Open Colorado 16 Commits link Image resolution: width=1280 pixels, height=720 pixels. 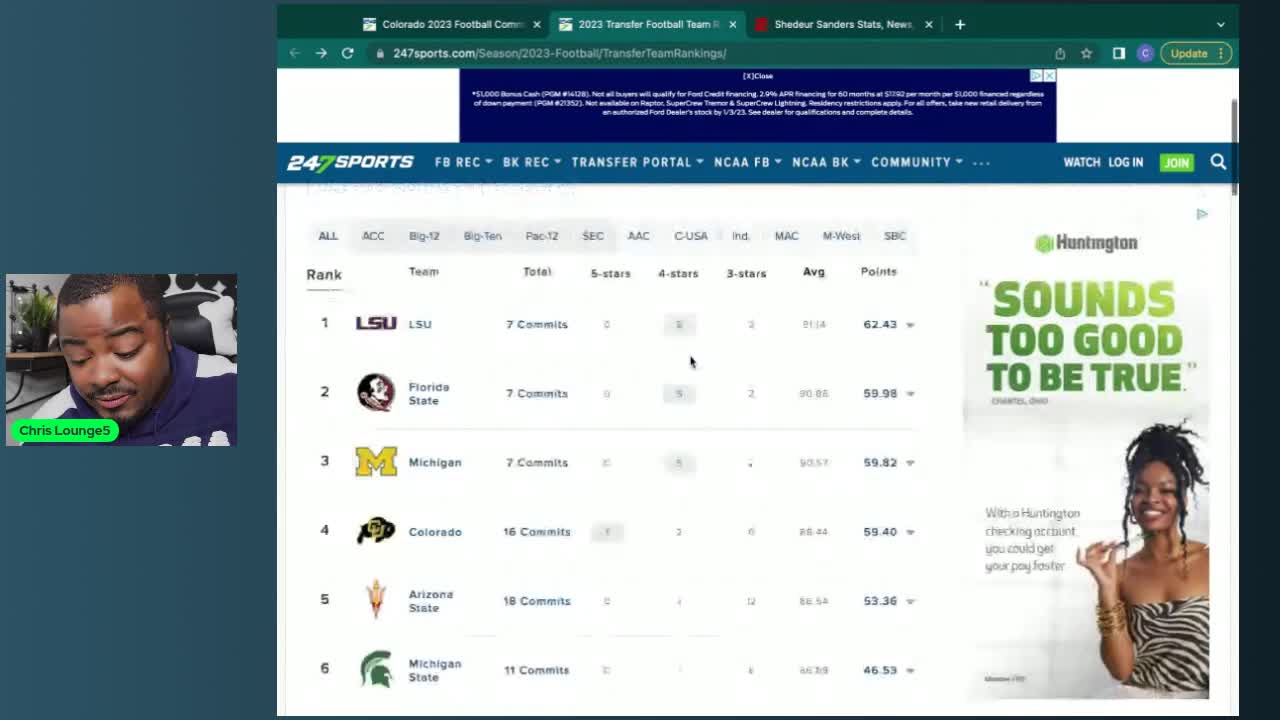(537, 532)
